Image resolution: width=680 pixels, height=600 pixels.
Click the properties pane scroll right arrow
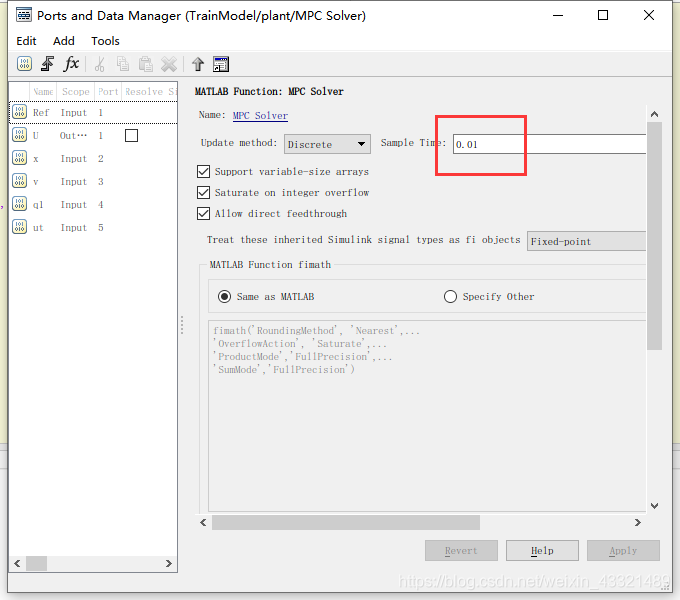pos(638,522)
